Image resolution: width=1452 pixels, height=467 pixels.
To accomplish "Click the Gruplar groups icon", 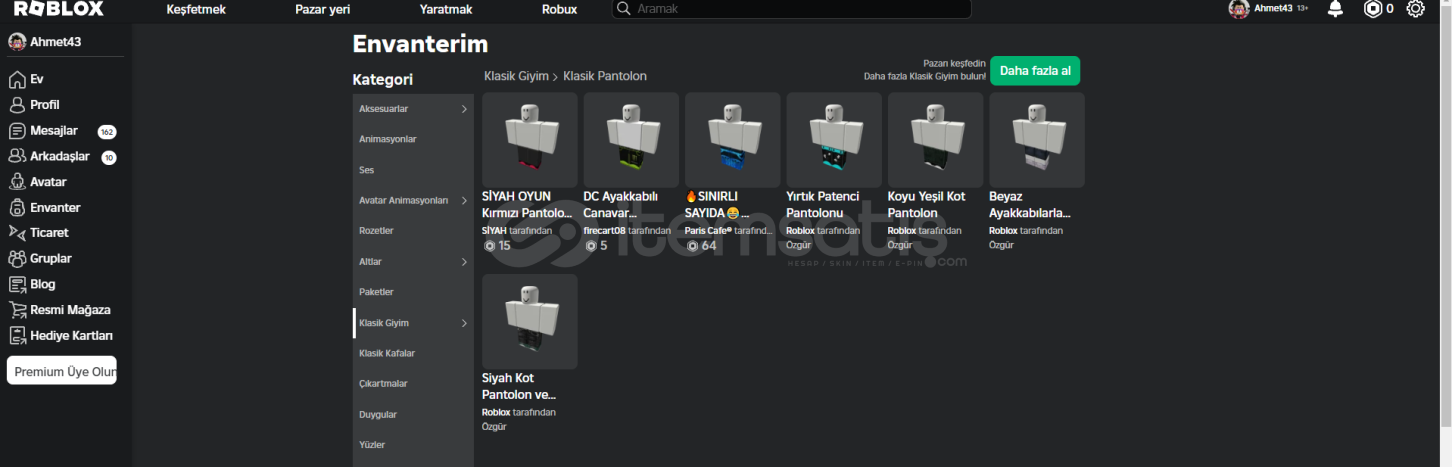I will [17, 258].
